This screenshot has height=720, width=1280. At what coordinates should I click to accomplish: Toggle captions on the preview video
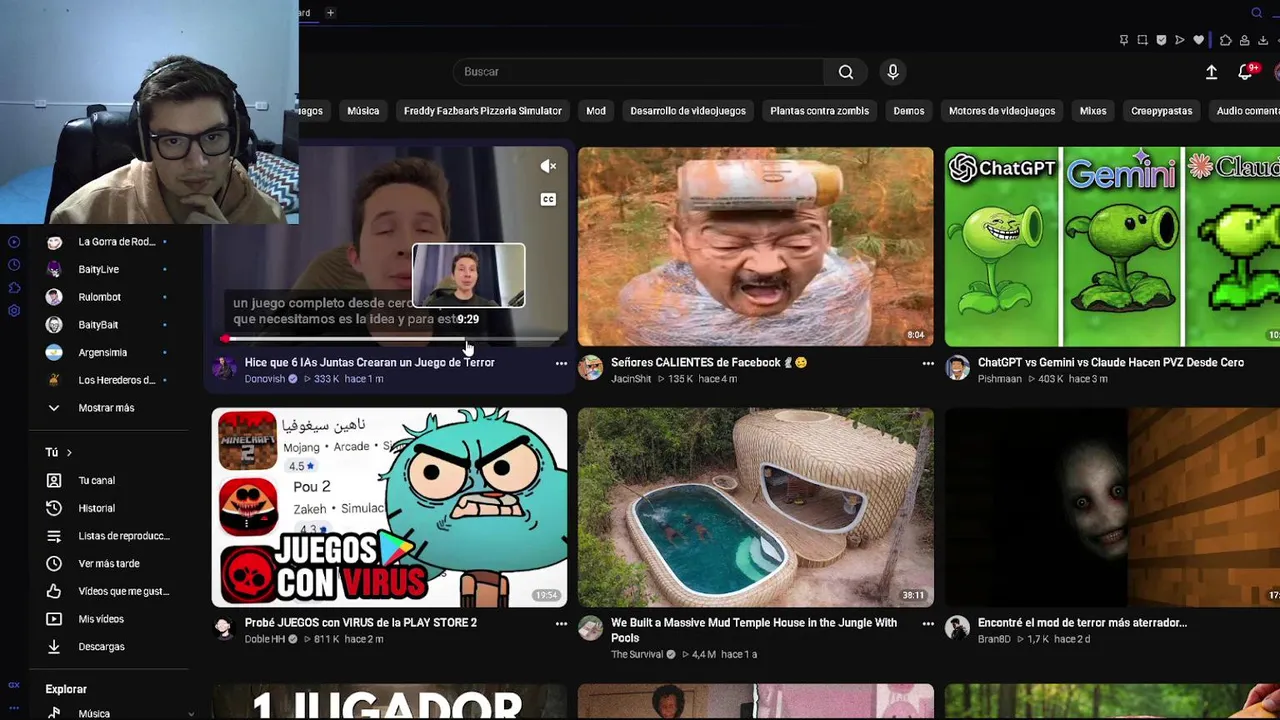click(548, 200)
